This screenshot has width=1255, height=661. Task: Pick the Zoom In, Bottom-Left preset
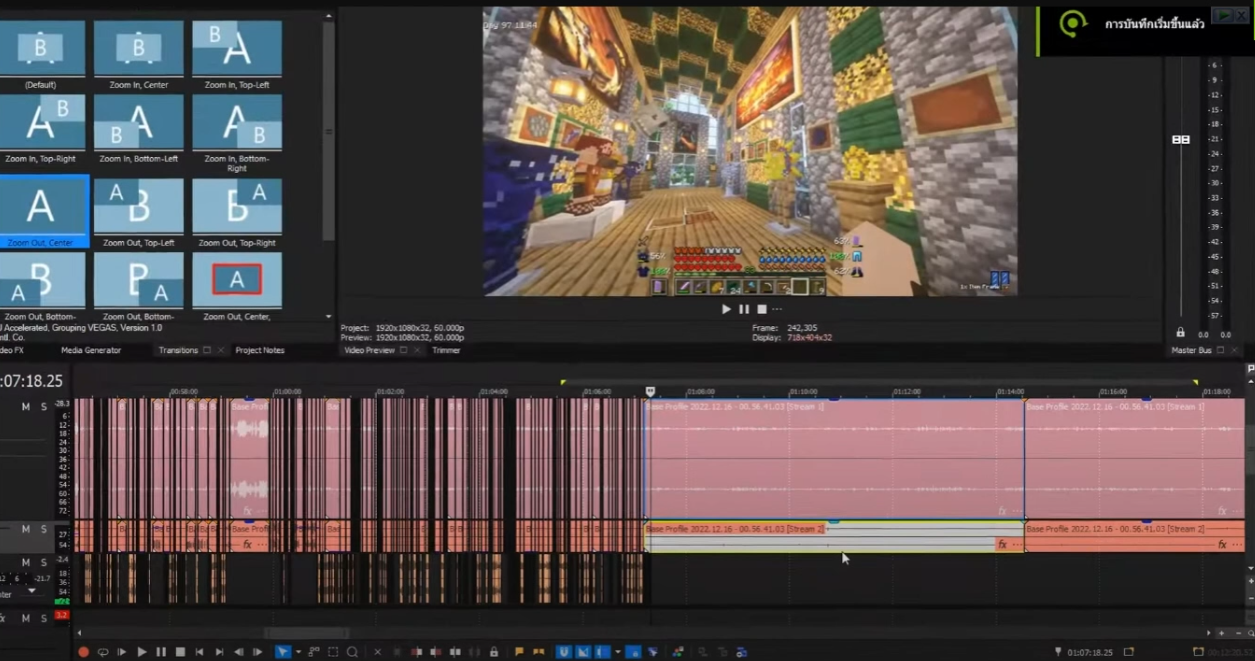pos(138,129)
